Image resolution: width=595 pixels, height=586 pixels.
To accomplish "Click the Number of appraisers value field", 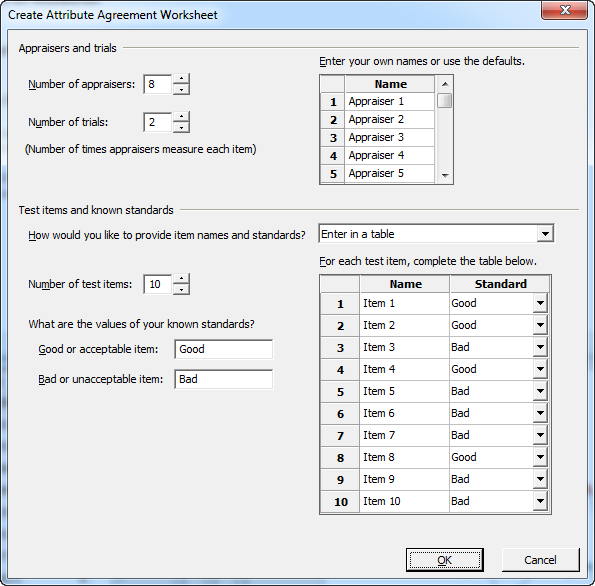I will tap(157, 84).
